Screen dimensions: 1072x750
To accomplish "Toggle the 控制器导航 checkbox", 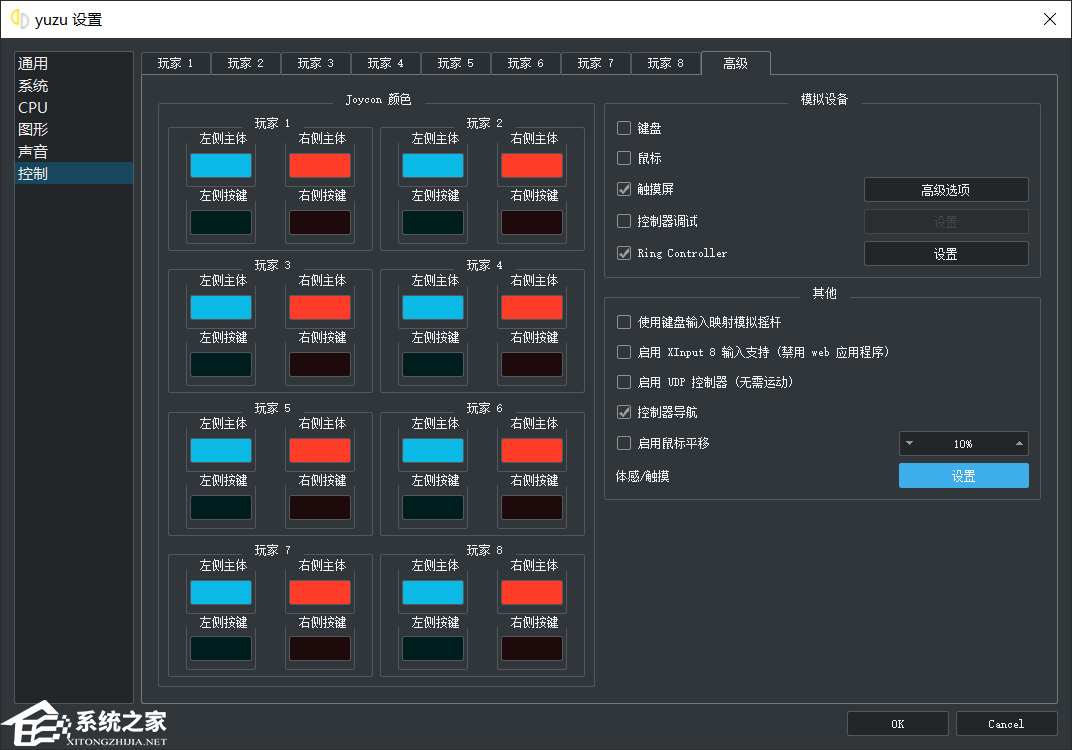I will click(x=624, y=412).
